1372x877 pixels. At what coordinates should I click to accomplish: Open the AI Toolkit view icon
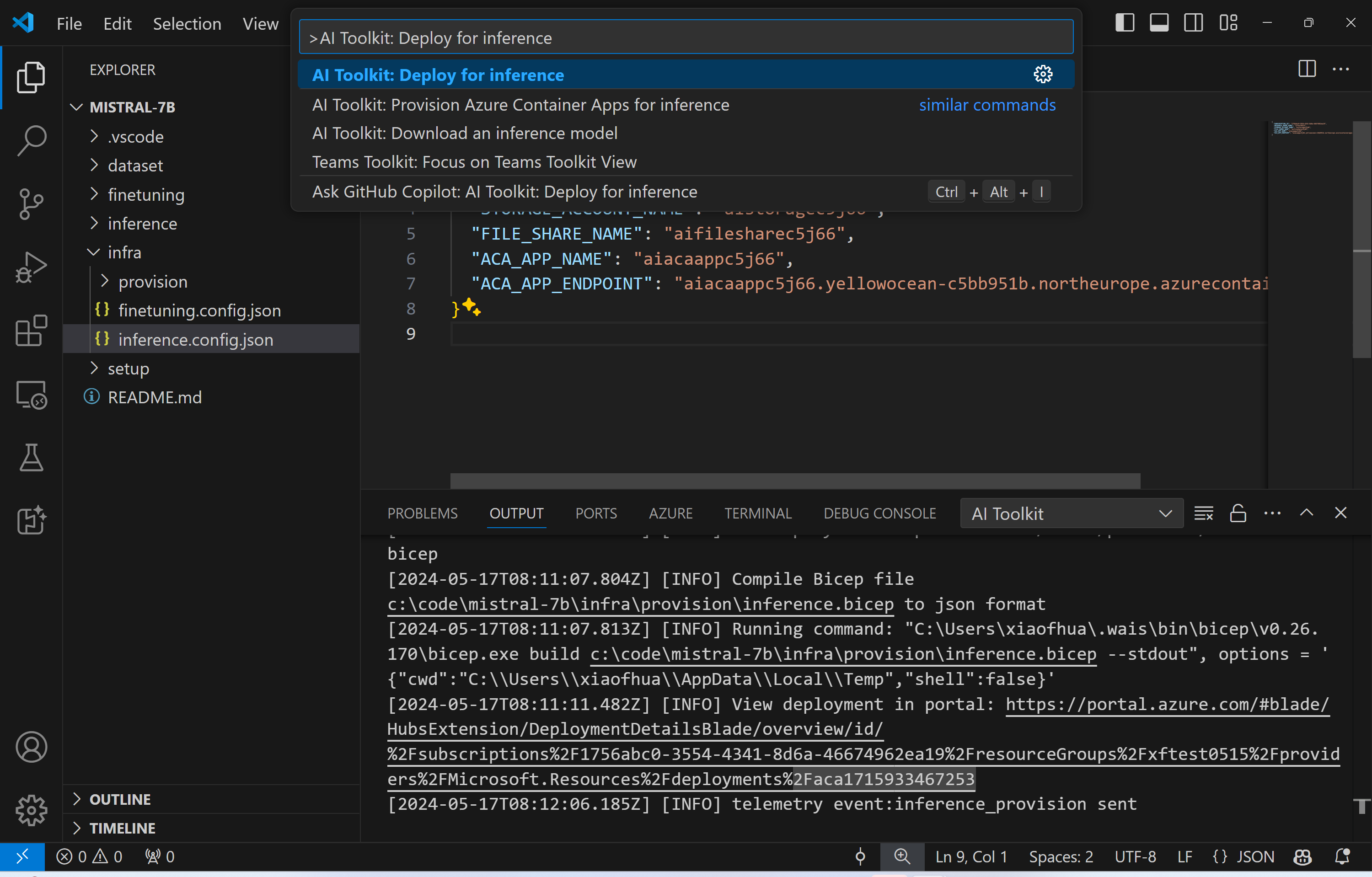click(x=32, y=520)
